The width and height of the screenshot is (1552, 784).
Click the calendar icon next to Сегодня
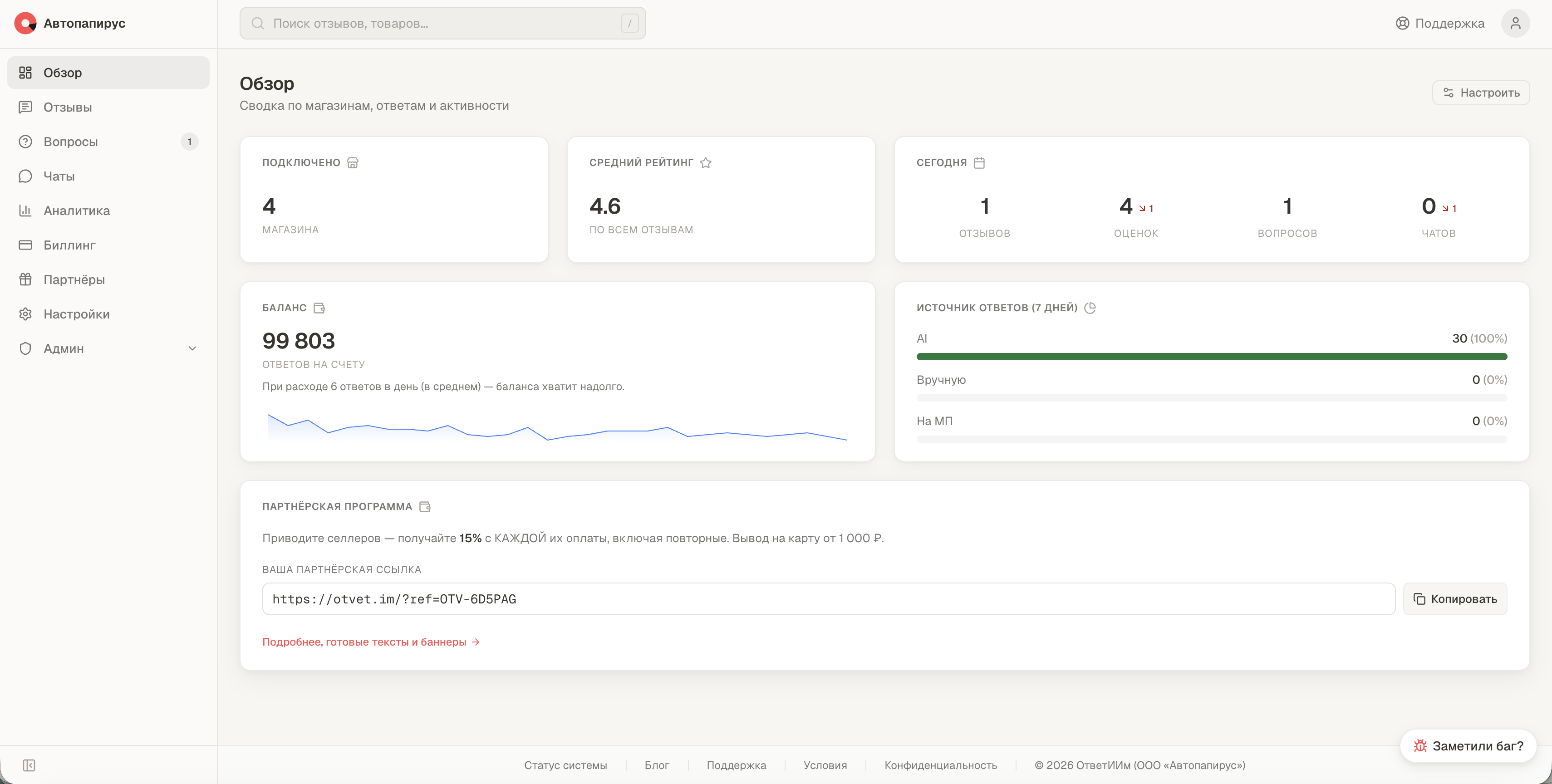pos(979,162)
